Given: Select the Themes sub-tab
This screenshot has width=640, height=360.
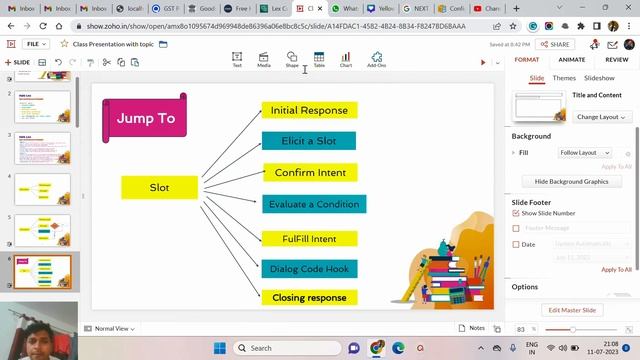Looking at the screenshot, I should [x=564, y=78].
